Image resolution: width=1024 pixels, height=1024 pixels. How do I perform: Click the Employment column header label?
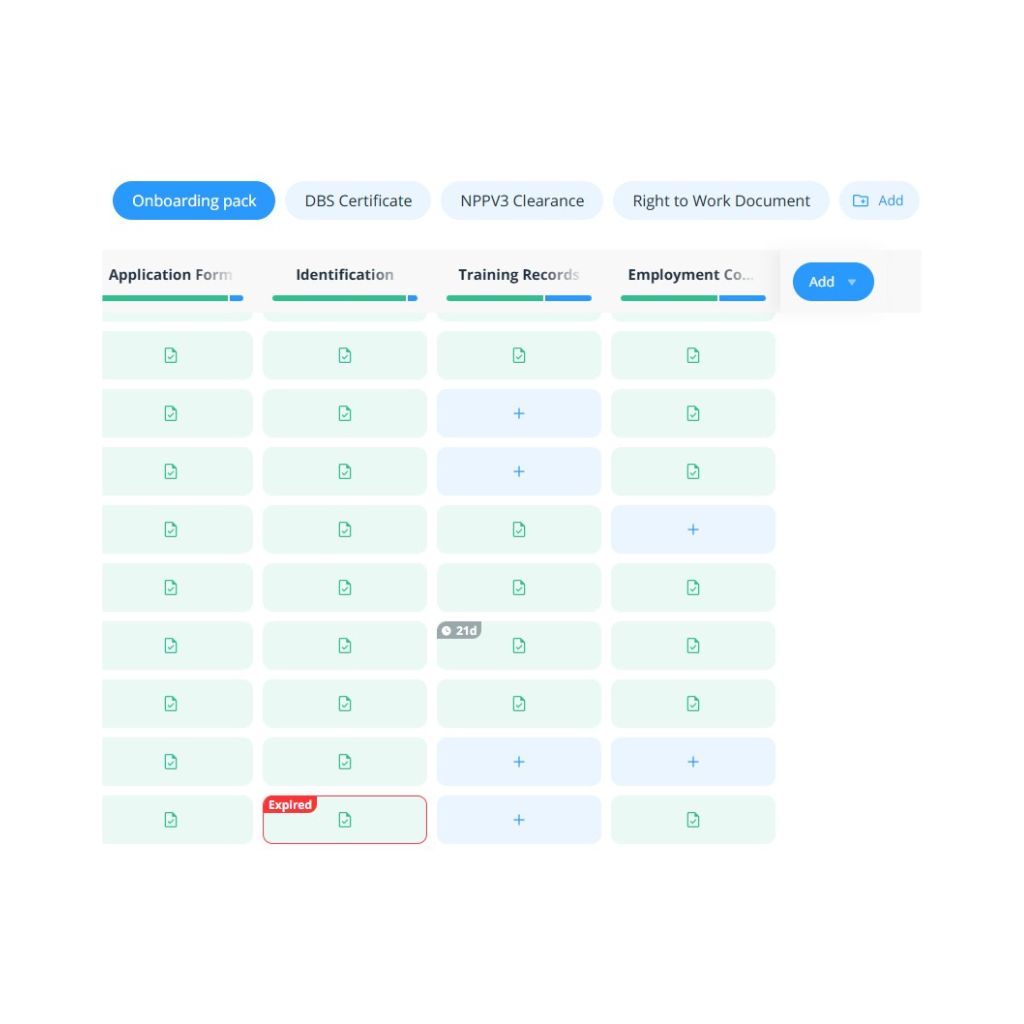point(691,275)
